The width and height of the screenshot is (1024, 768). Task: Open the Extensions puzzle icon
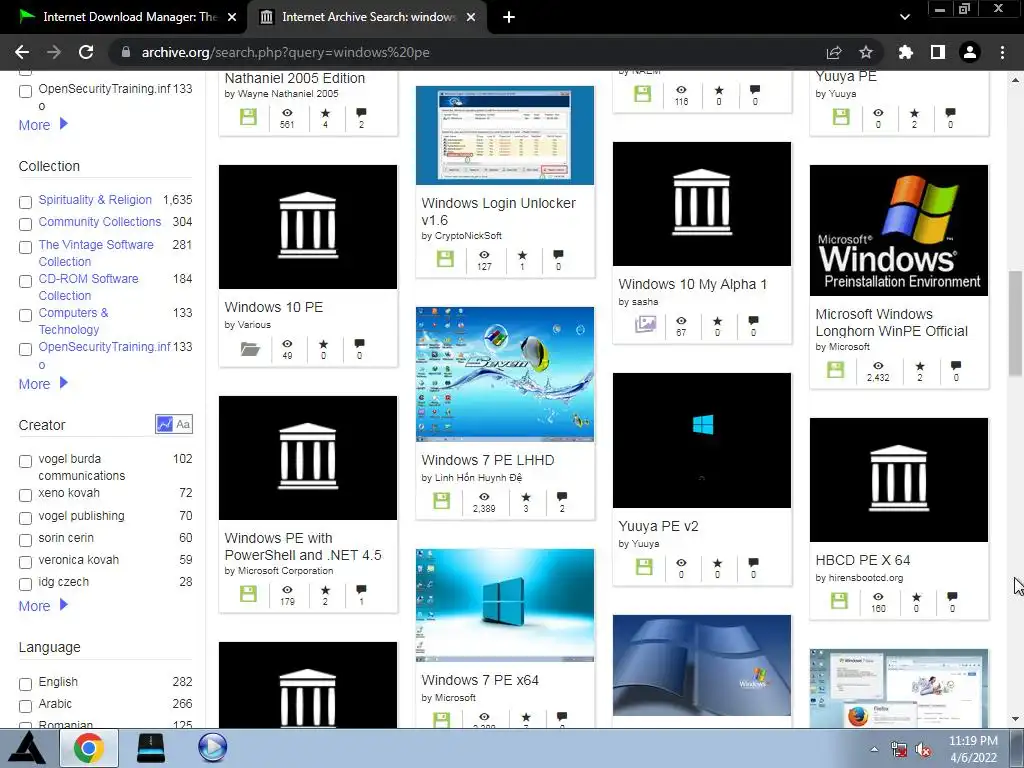(905, 52)
